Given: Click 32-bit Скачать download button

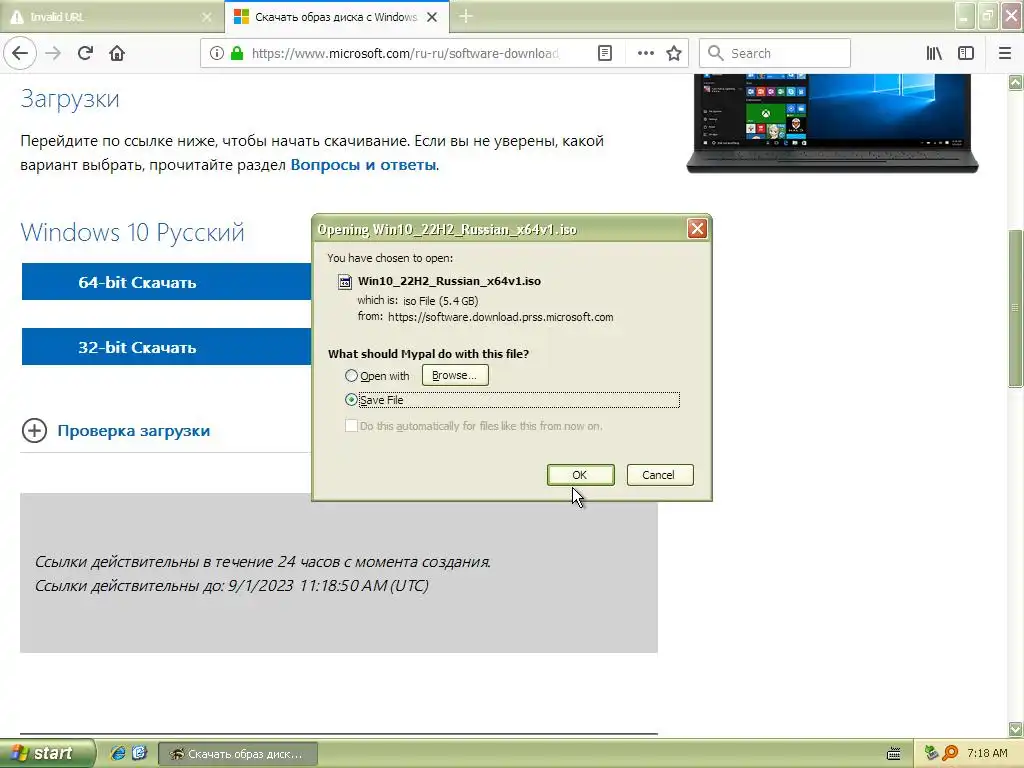Looking at the screenshot, I should pos(166,347).
